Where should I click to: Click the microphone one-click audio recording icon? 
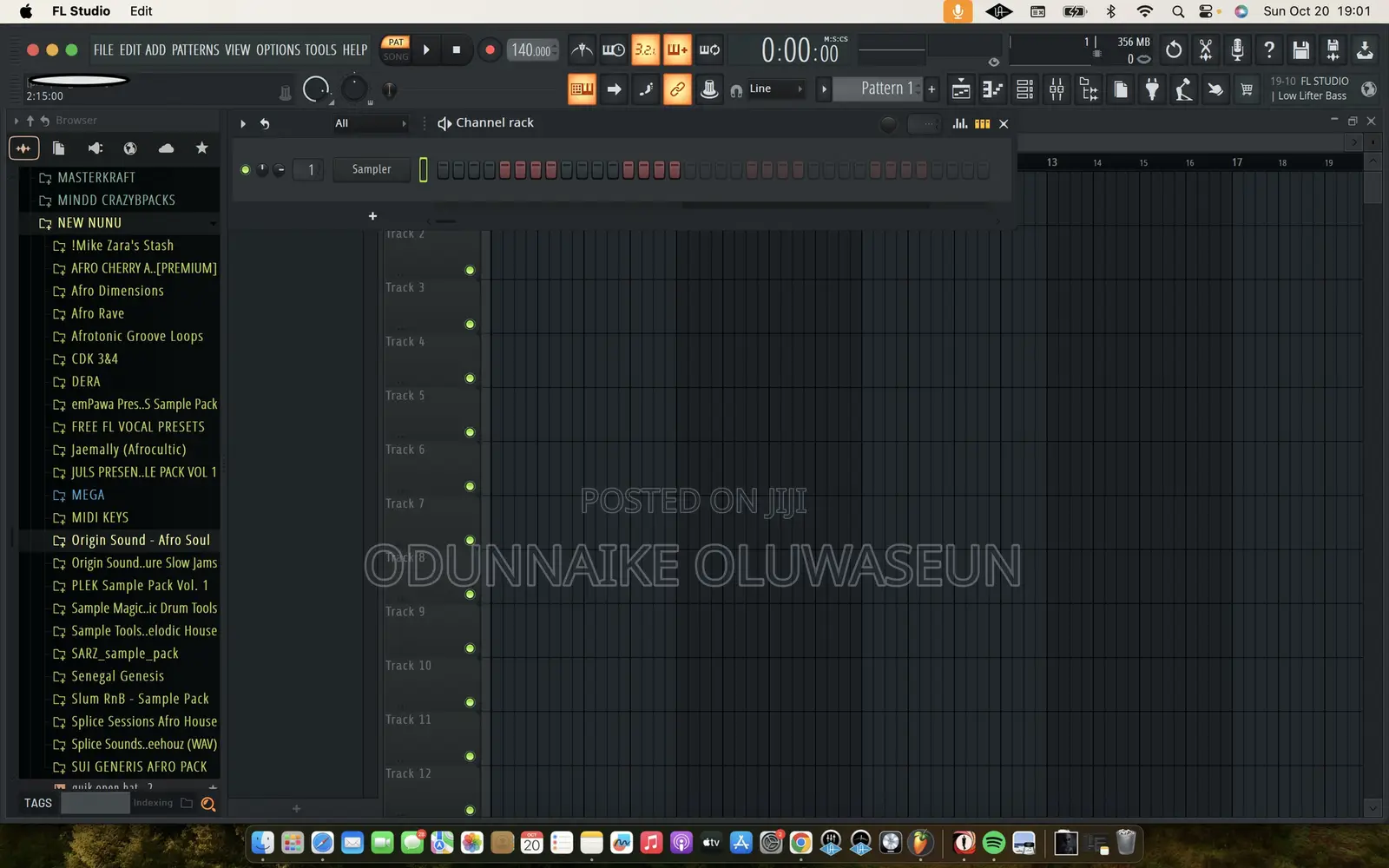(x=1237, y=49)
